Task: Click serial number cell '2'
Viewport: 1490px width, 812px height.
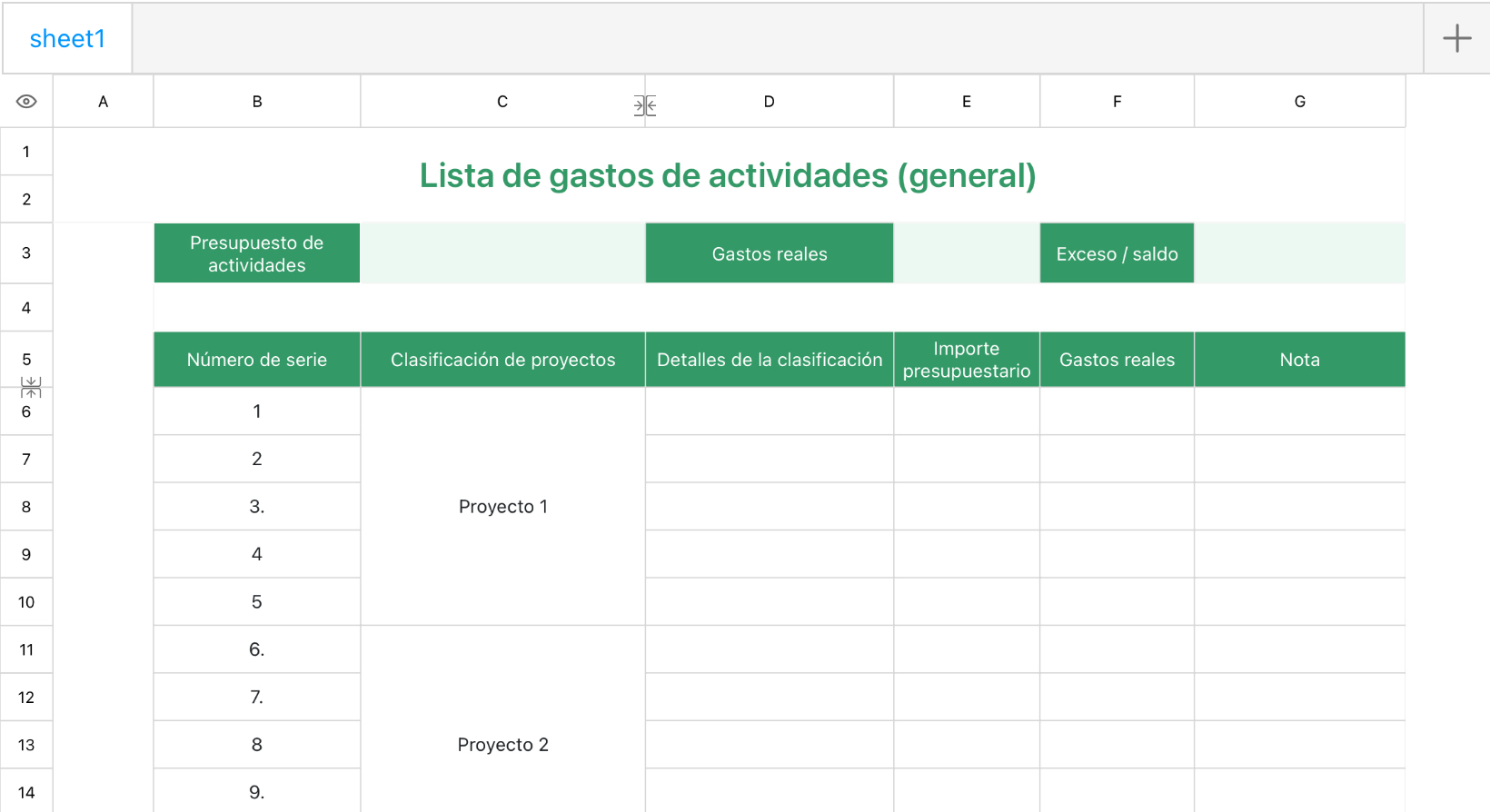Action: pos(257,460)
